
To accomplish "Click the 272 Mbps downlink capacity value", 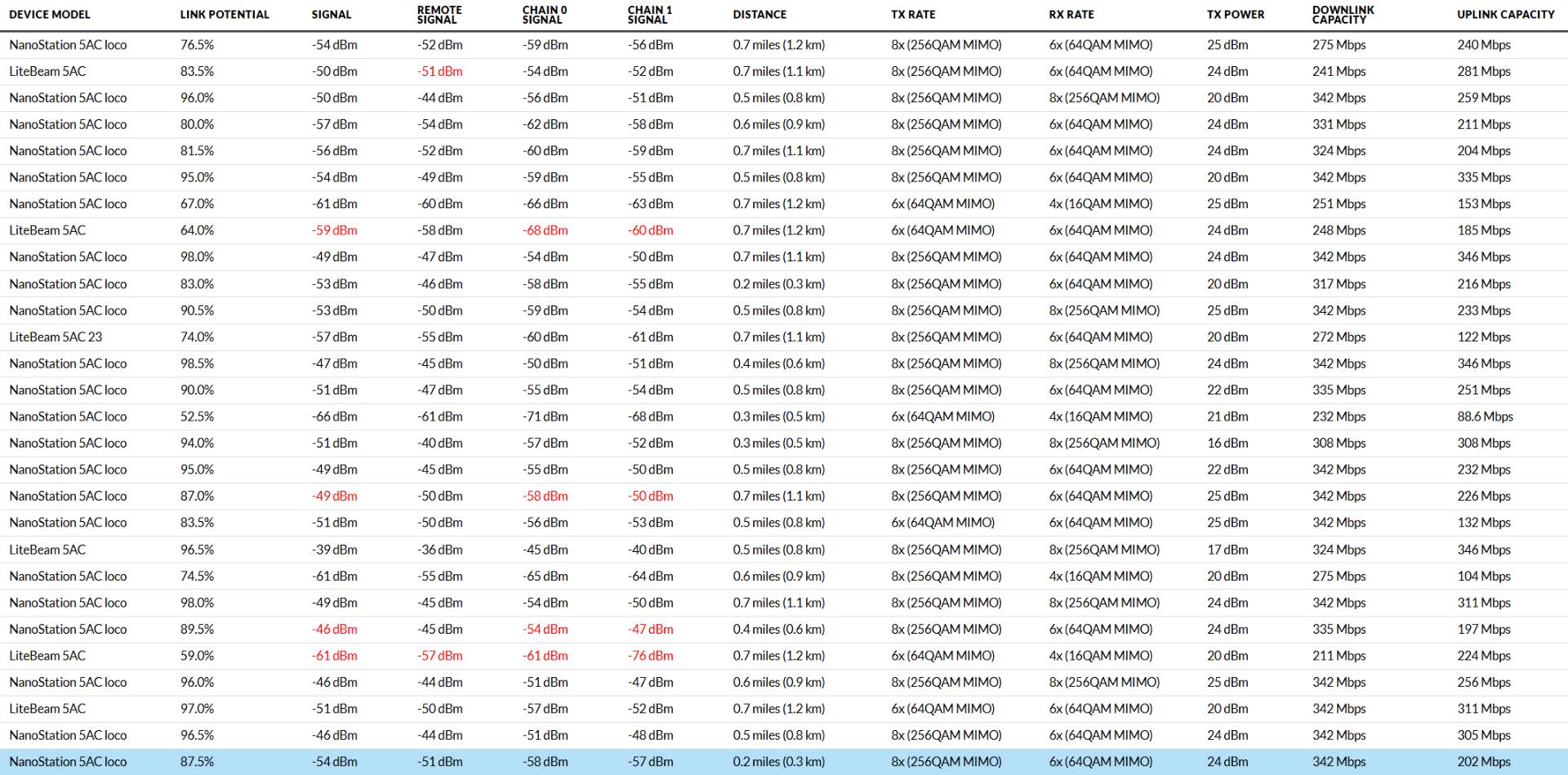I will 1339,337.
